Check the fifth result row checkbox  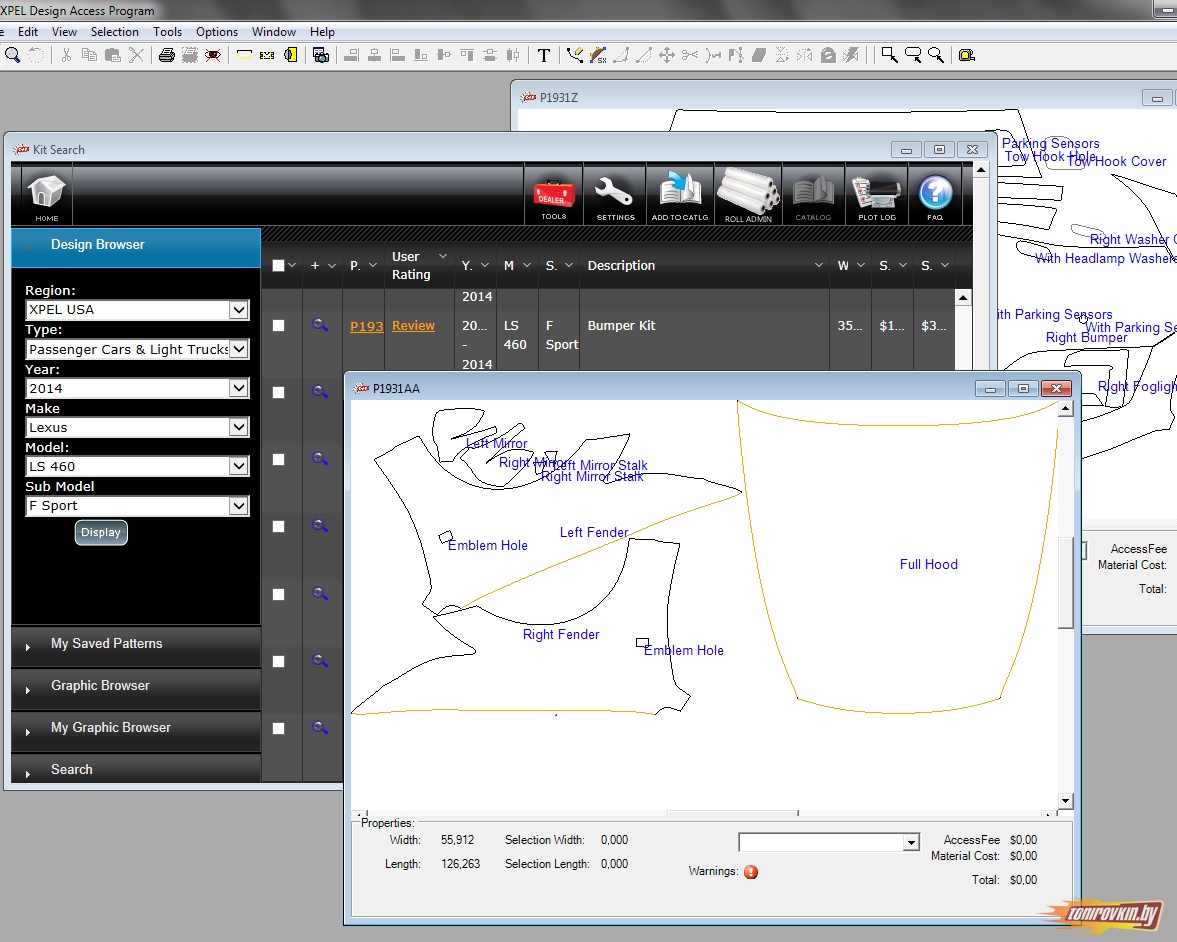tap(278, 594)
